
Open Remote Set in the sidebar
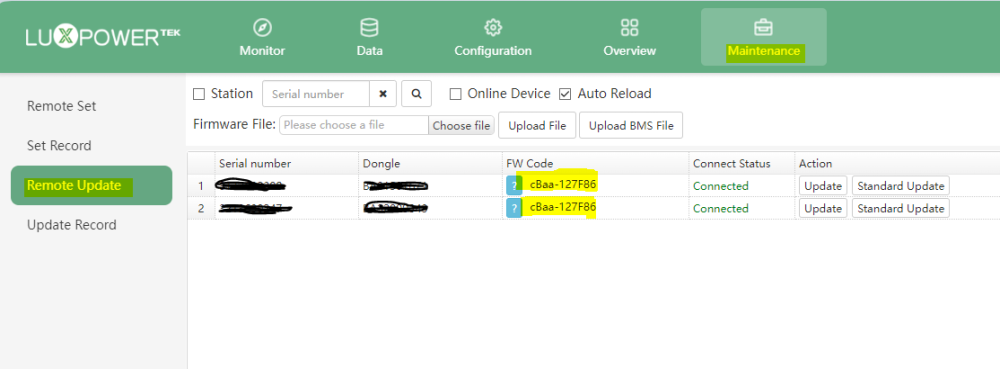61,106
